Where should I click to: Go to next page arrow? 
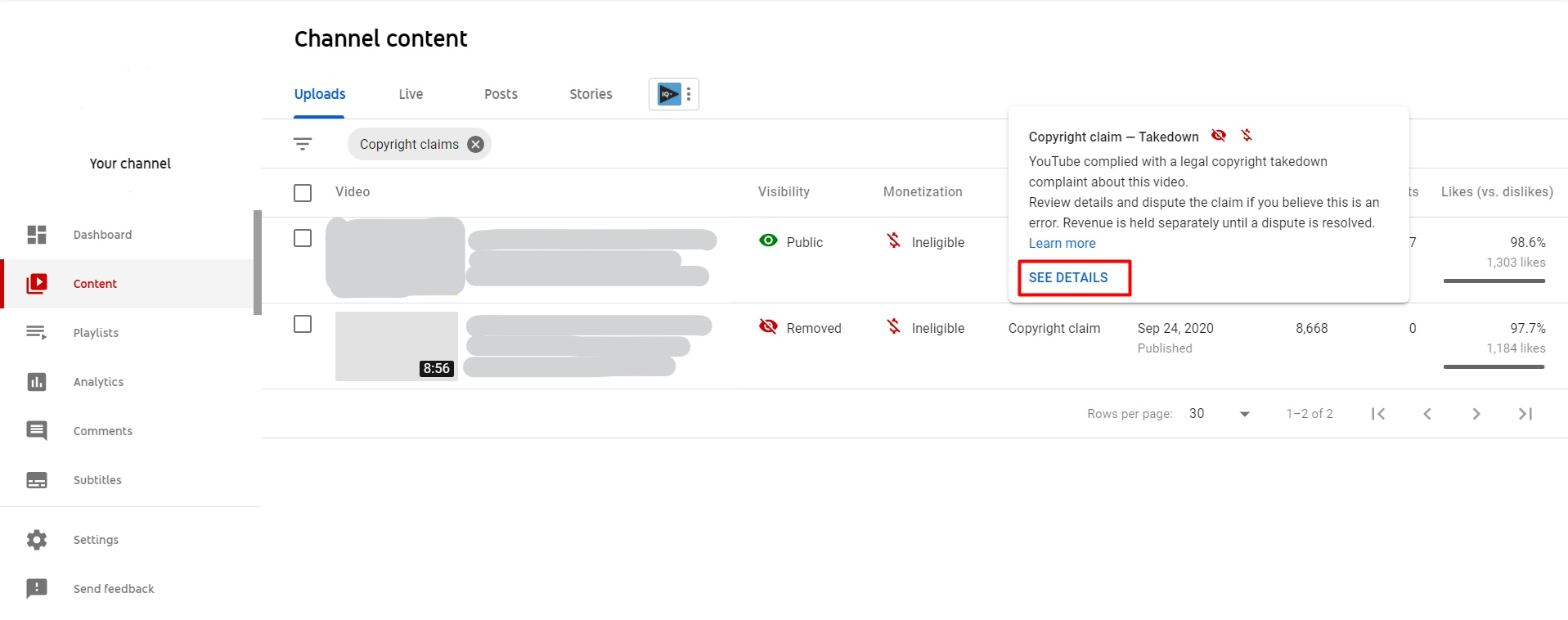pos(1476,414)
